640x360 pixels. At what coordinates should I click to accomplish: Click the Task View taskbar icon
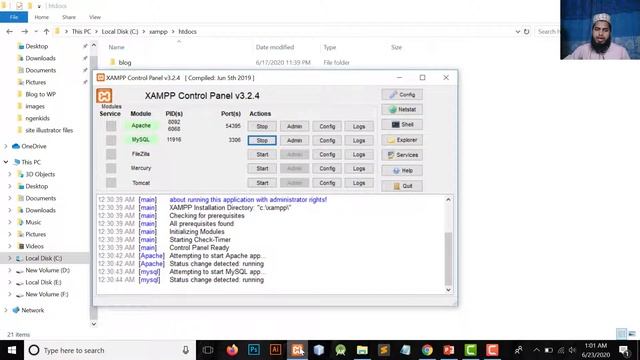(208, 350)
